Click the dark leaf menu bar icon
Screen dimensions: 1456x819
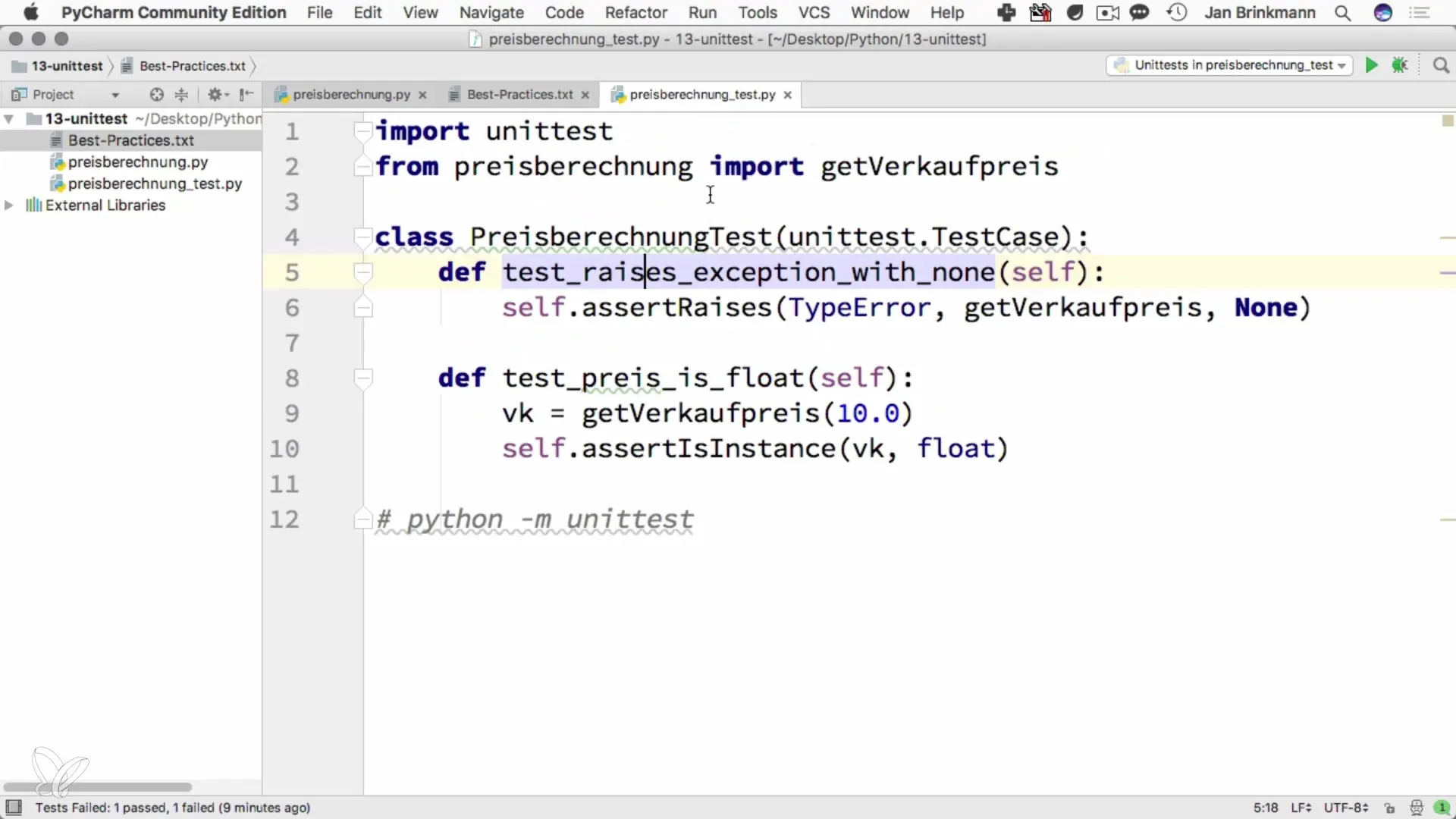pyautogui.click(x=1075, y=13)
